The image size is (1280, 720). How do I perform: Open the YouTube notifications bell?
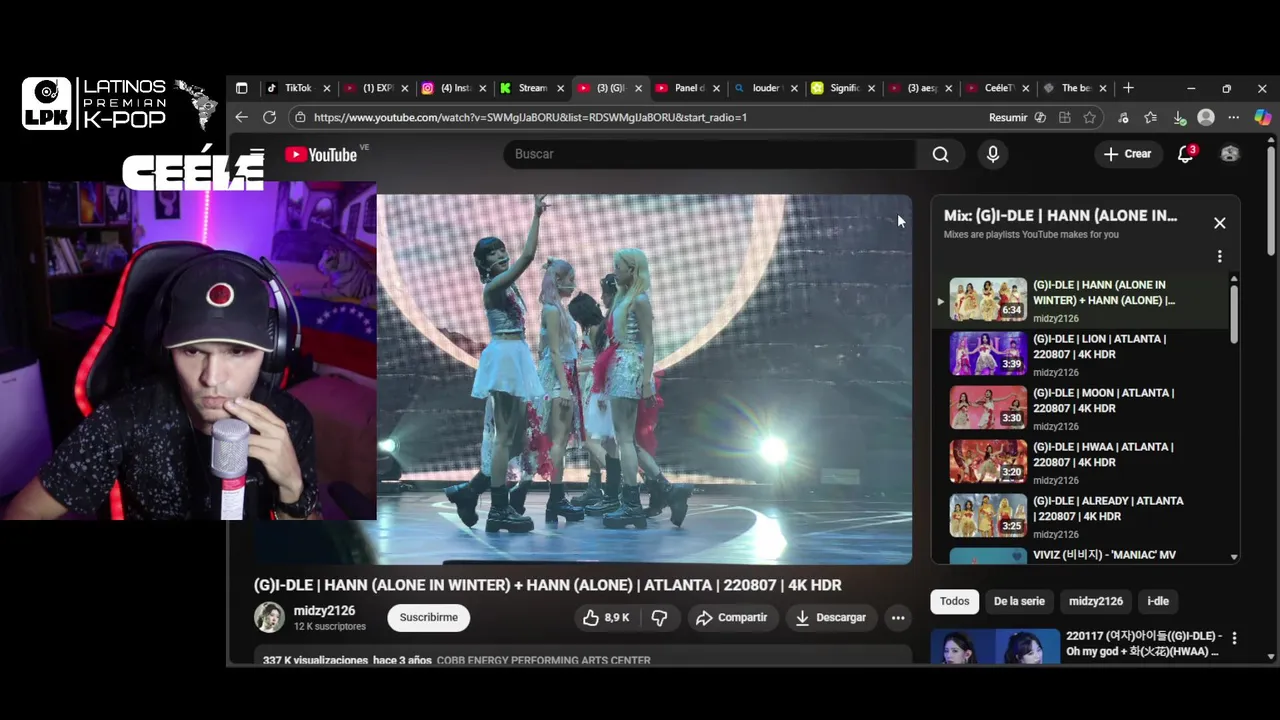1186,154
